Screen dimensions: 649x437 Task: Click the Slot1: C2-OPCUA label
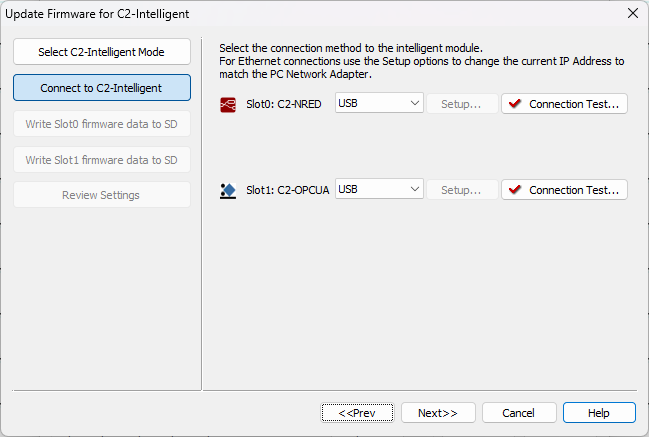289,190
